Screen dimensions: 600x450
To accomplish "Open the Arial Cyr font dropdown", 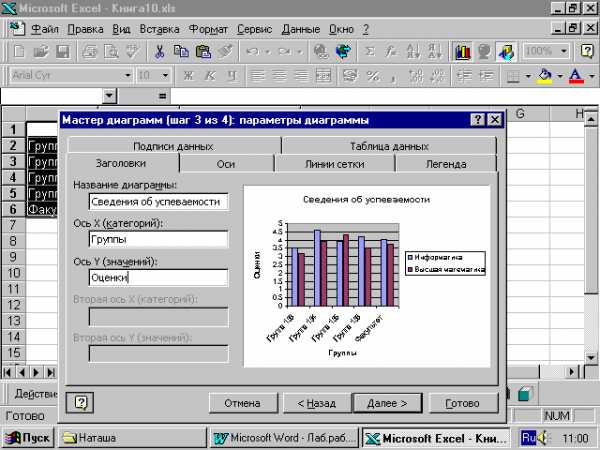I will click(127, 76).
